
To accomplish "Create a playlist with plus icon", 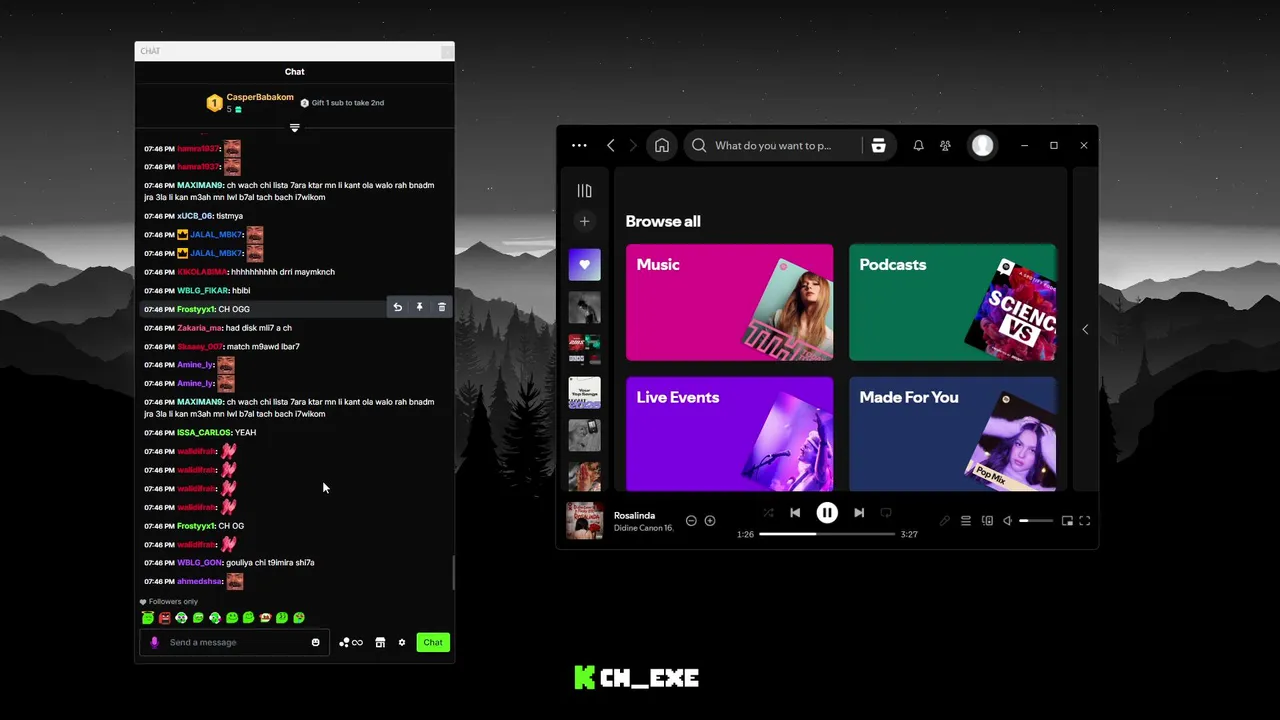I will tap(584, 221).
